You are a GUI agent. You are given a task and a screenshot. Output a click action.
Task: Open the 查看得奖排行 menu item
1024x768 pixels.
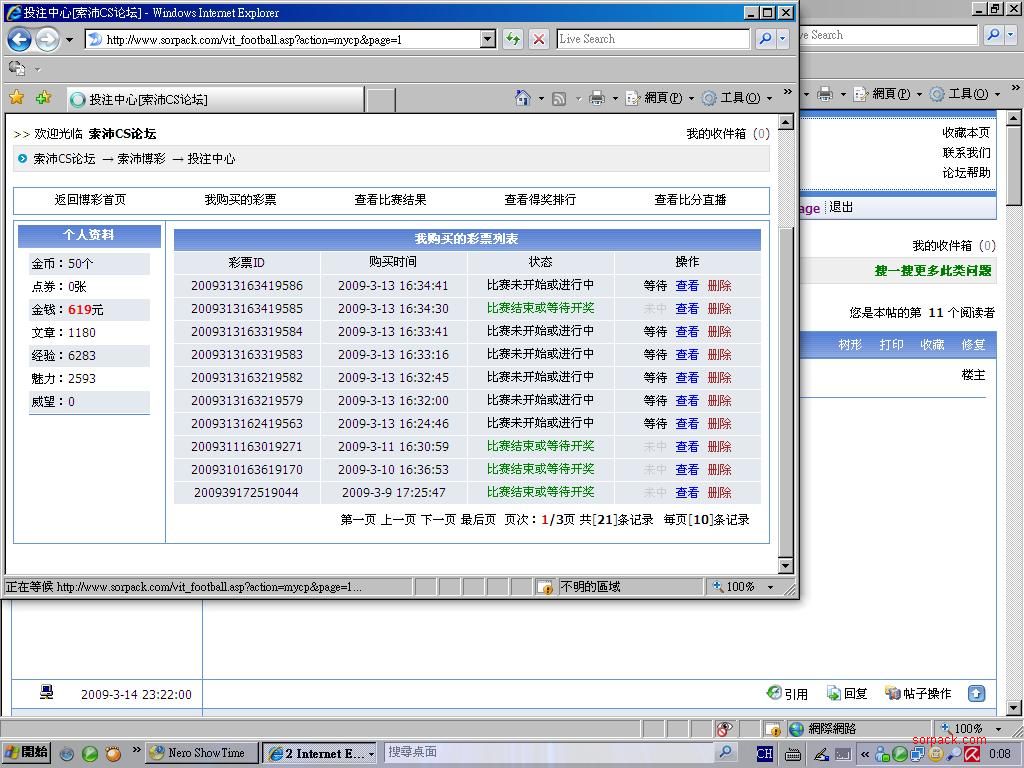(540, 199)
